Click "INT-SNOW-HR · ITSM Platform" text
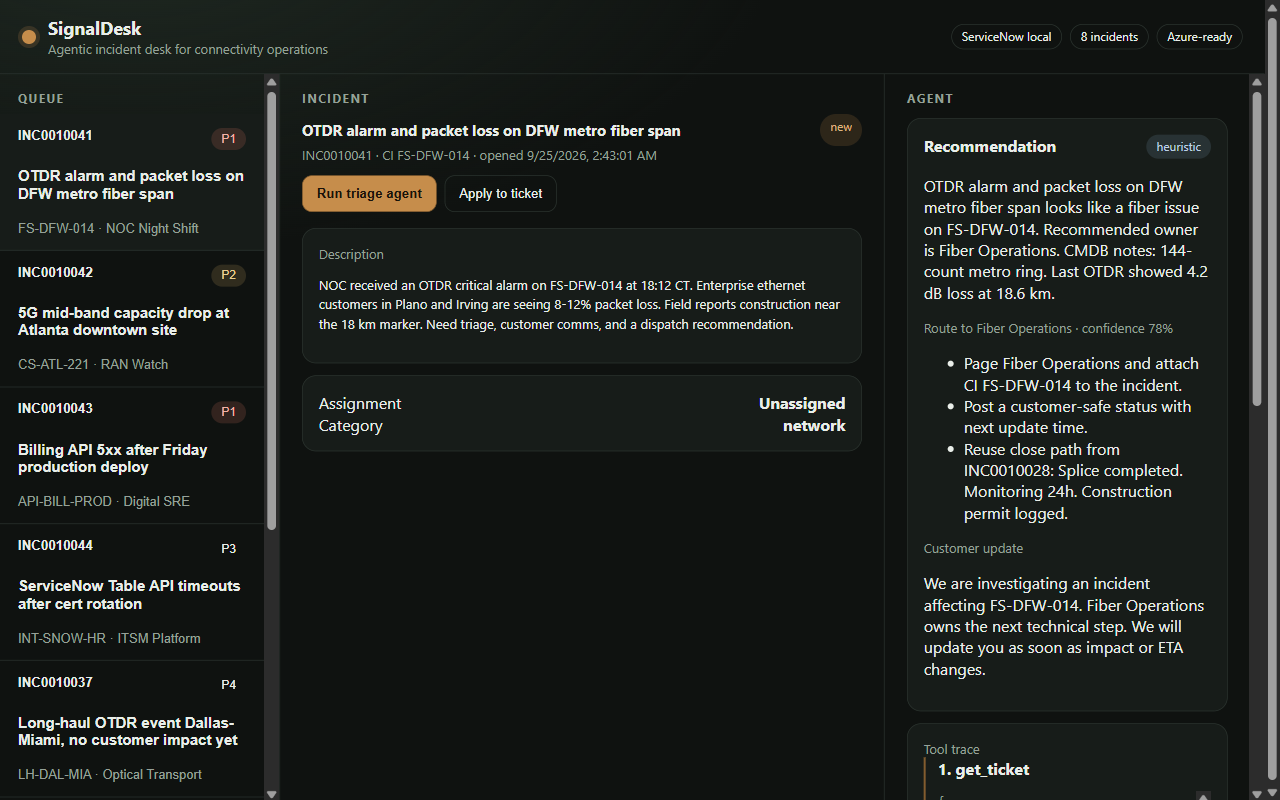This screenshot has width=1280, height=800. point(109,638)
